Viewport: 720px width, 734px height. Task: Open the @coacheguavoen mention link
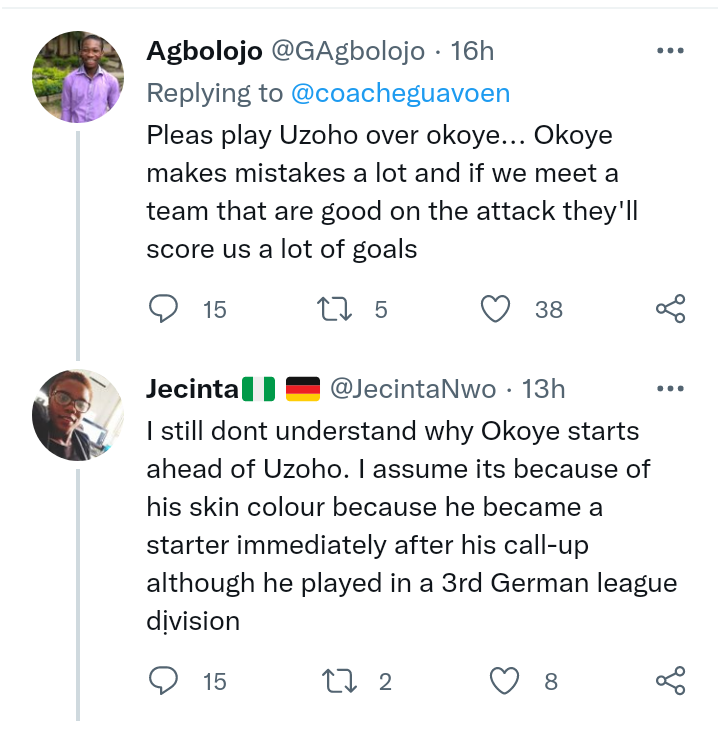[x=400, y=93]
